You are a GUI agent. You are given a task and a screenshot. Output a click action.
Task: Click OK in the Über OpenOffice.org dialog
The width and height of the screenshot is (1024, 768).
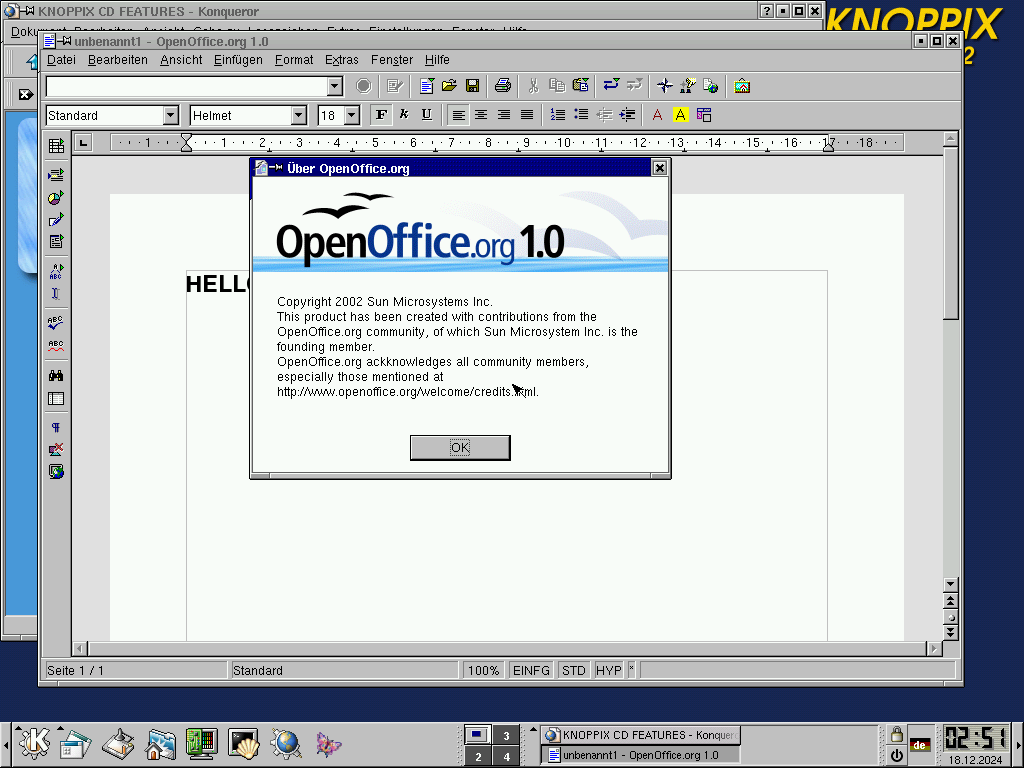460,448
